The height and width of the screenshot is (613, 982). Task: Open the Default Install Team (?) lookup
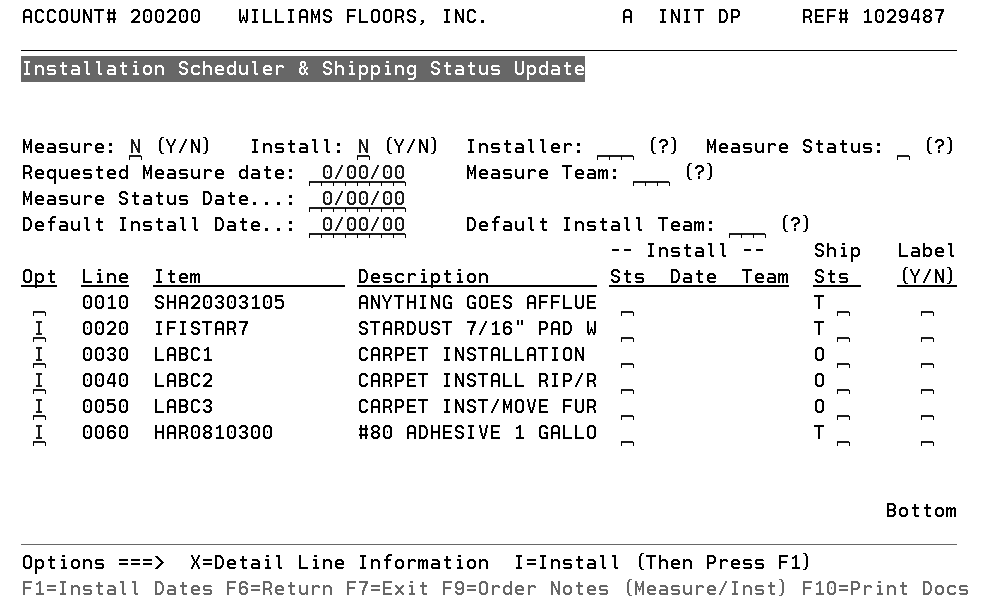pyautogui.click(x=795, y=224)
